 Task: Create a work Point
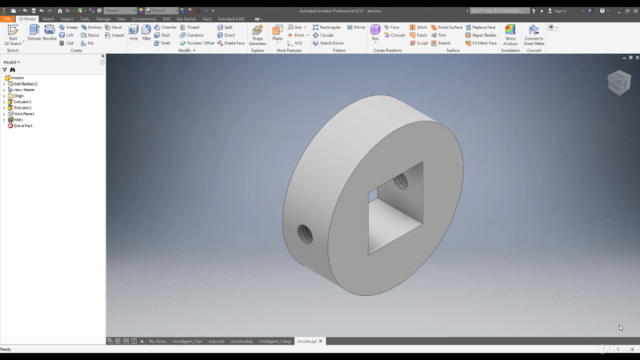point(296,35)
